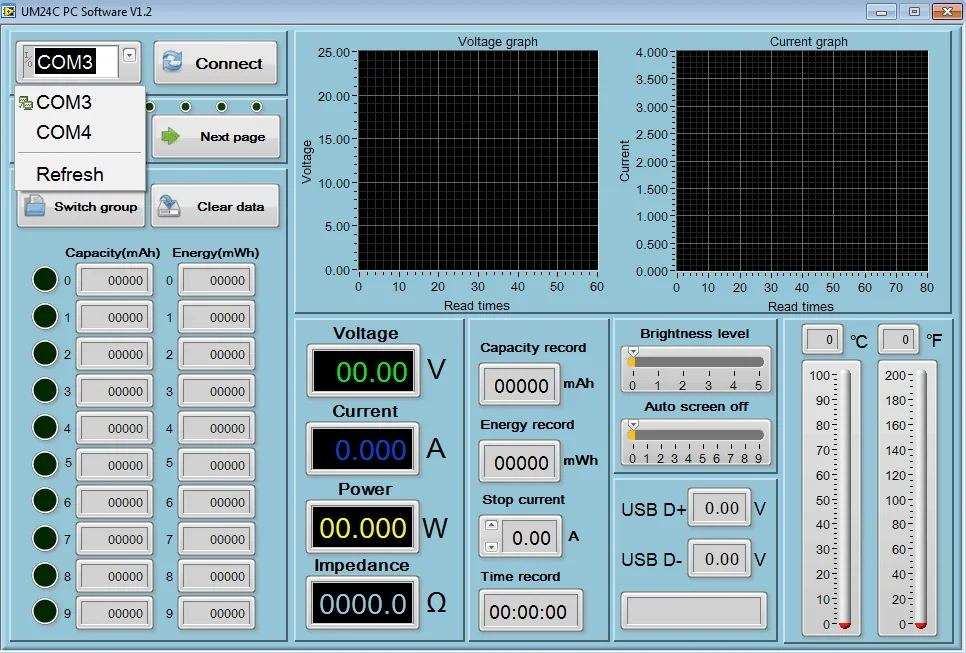The height and width of the screenshot is (653, 966).
Task: Click the Clear data download icon
Action: pyautogui.click(x=169, y=206)
